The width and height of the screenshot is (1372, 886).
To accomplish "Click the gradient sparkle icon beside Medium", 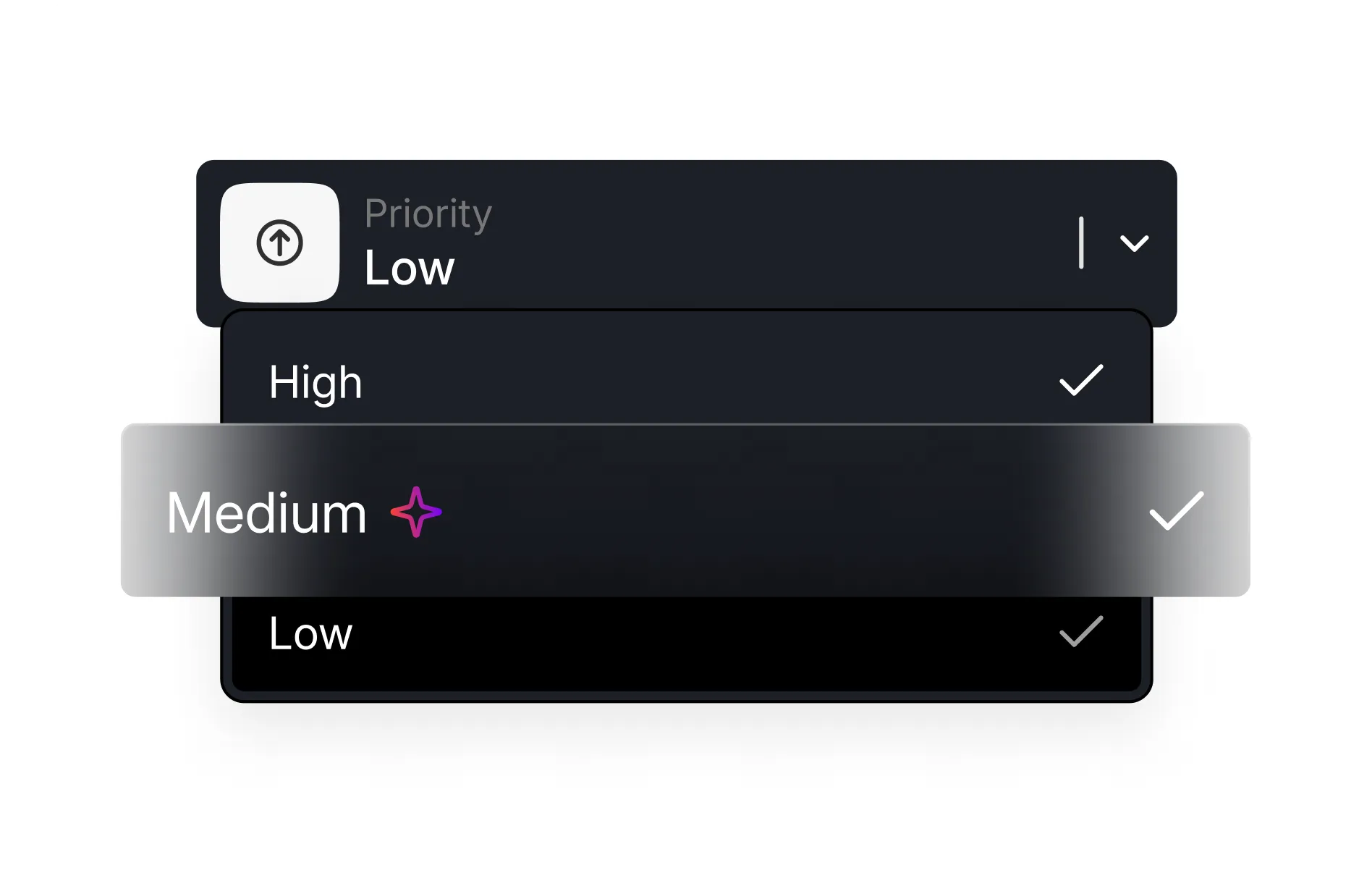I will point(416,512).
